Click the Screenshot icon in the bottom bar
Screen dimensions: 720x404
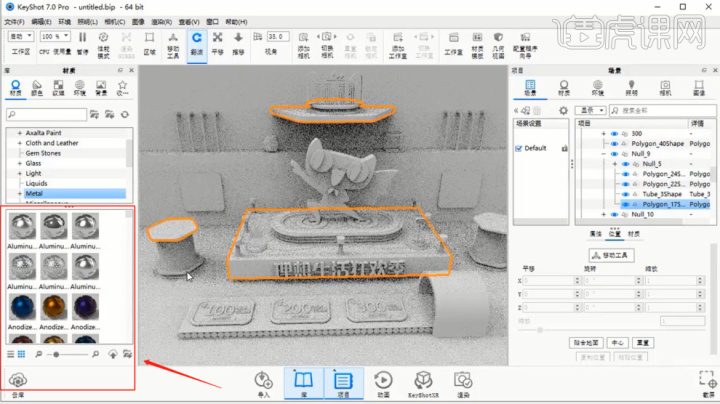708,382
